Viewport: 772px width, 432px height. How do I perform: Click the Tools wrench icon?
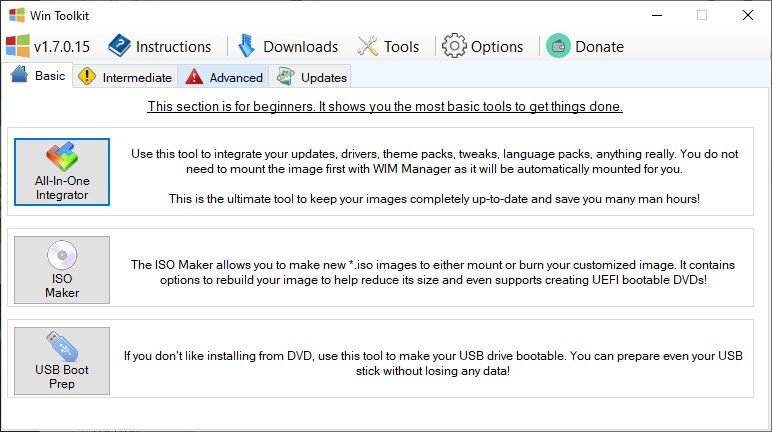367,46
